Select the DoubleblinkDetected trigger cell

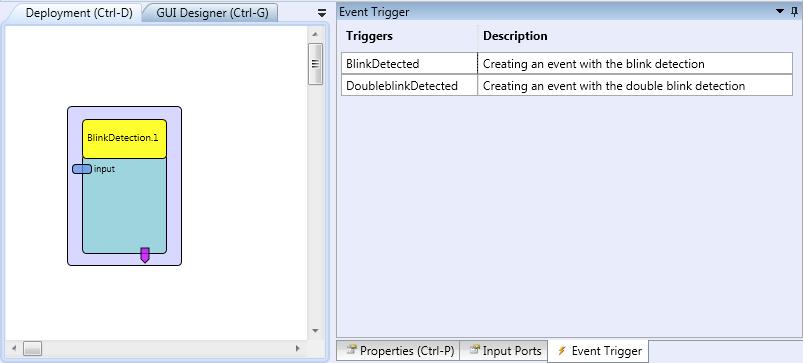point(409,86)
